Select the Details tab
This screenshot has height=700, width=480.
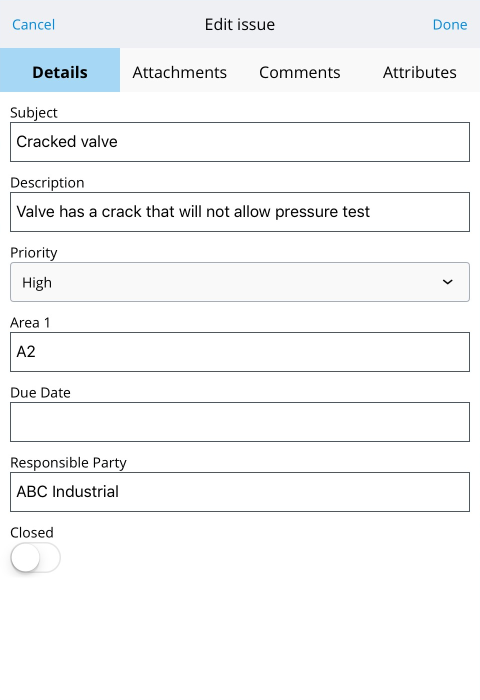point(60,72)
